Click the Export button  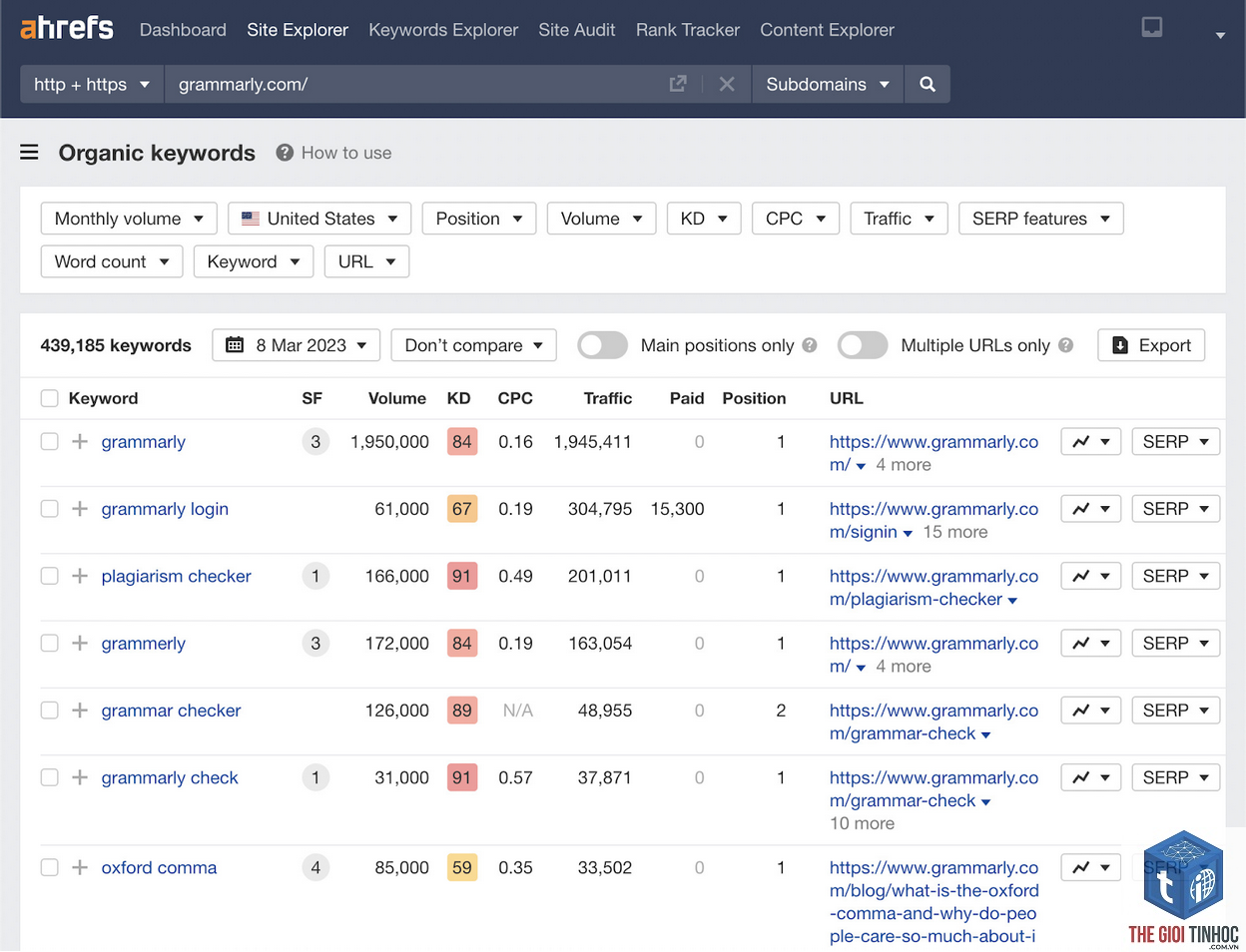1151,345
